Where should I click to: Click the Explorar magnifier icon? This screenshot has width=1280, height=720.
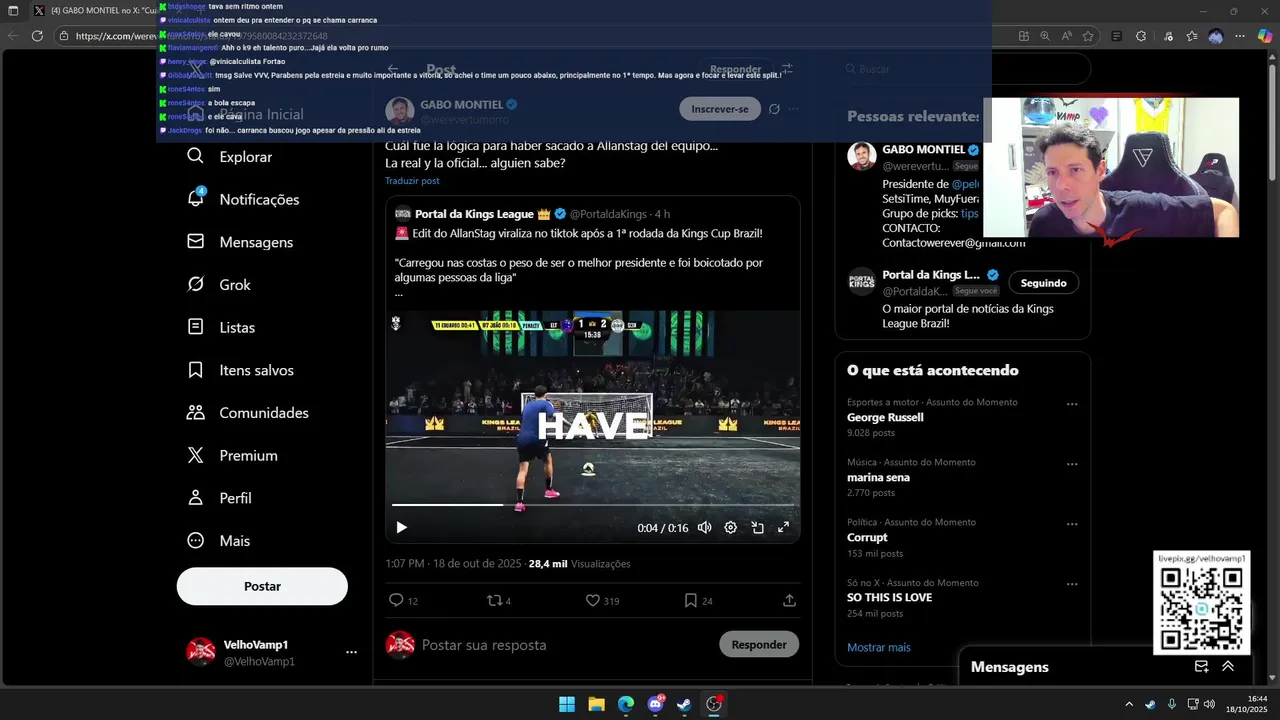[x=196, y=156]
